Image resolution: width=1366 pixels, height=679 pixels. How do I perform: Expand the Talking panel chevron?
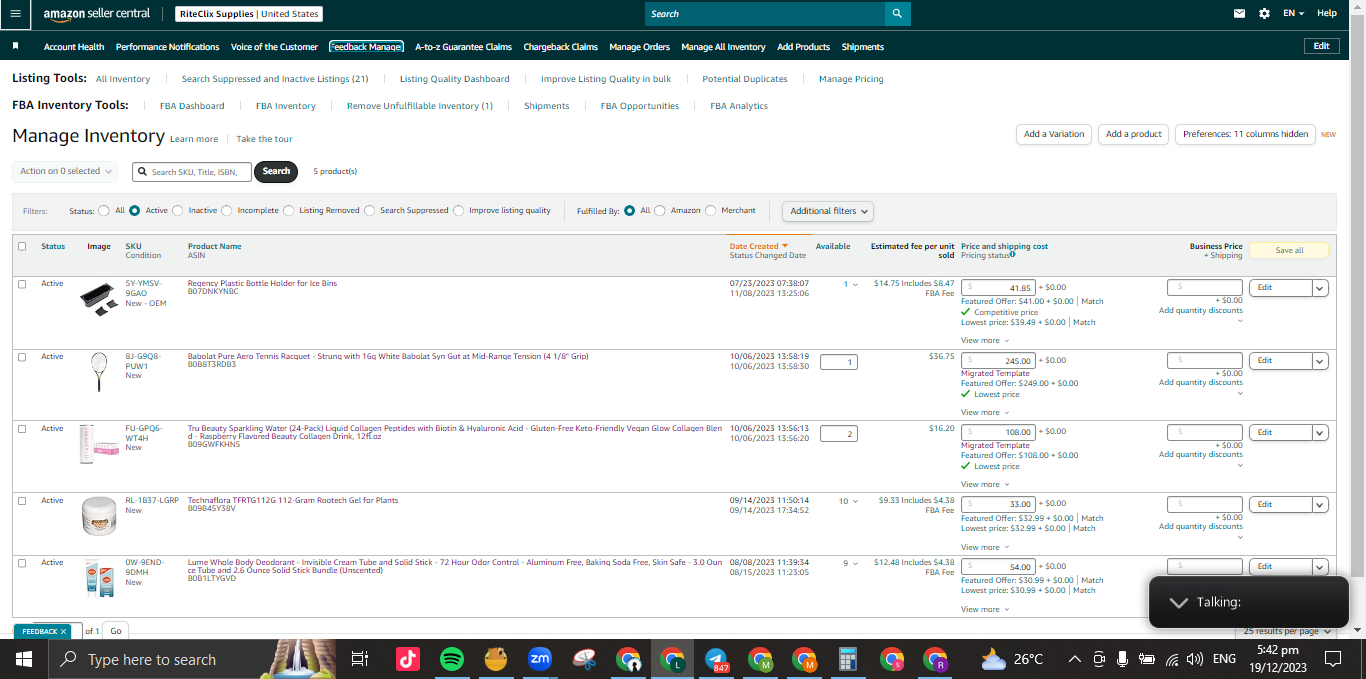[x=1179, y=602]
